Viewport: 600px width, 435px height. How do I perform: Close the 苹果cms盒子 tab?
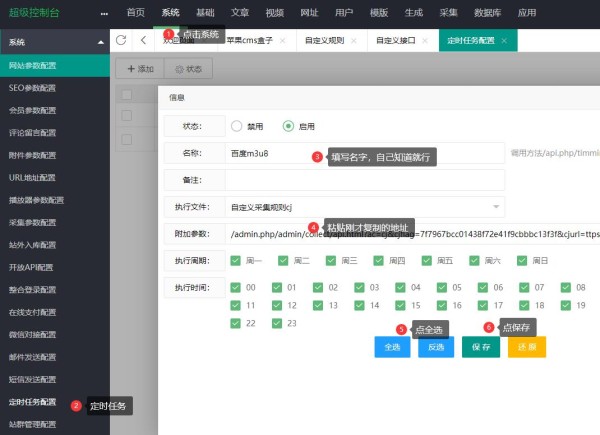(282, 41)
